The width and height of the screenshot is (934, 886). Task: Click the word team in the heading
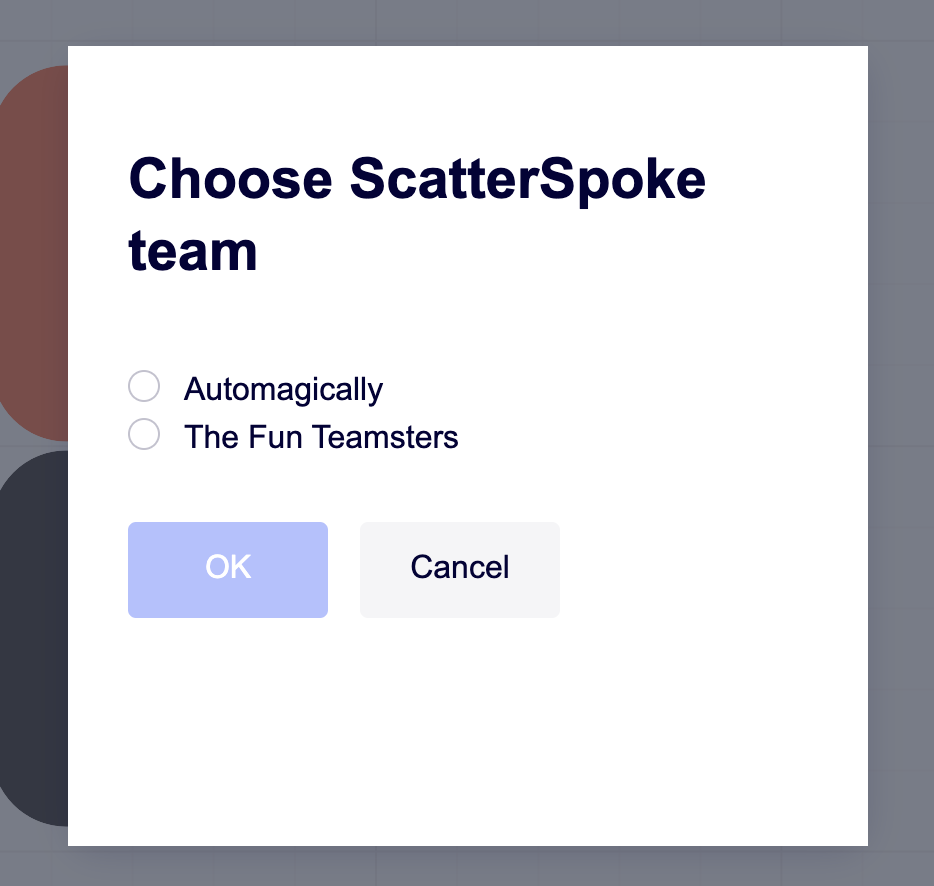[x=193, y=252]
